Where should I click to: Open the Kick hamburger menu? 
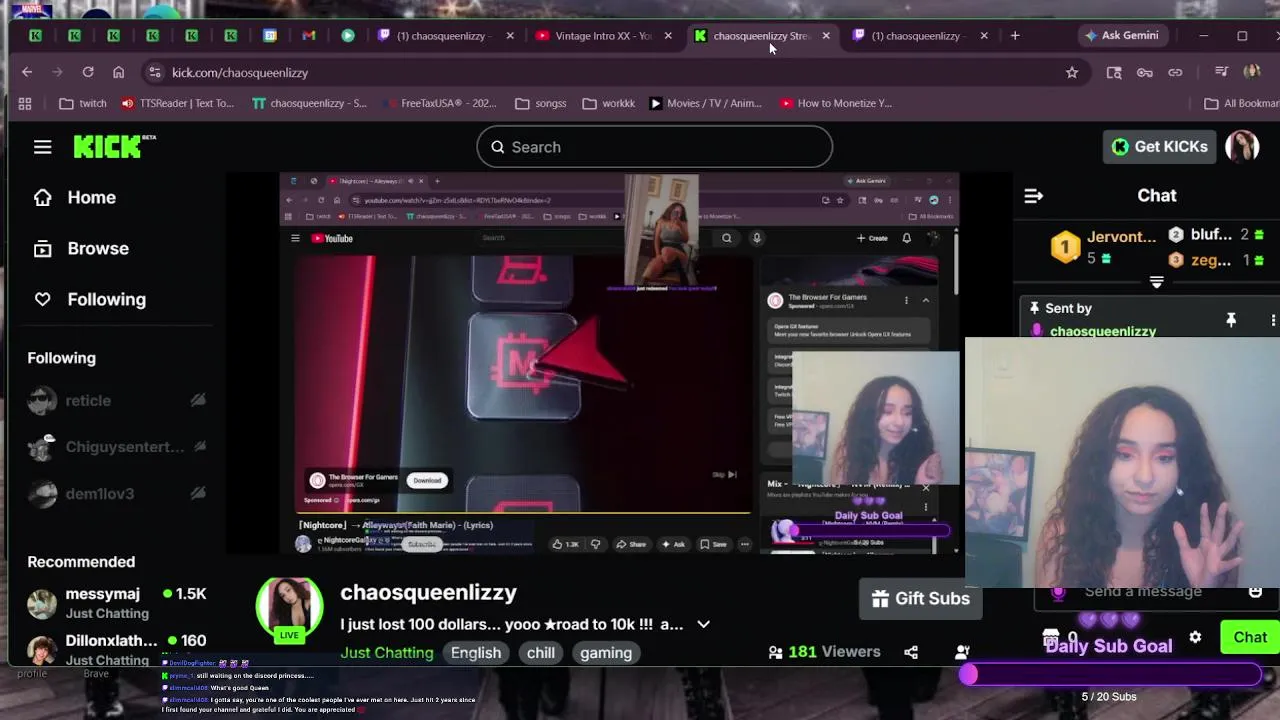coord(42,147)
